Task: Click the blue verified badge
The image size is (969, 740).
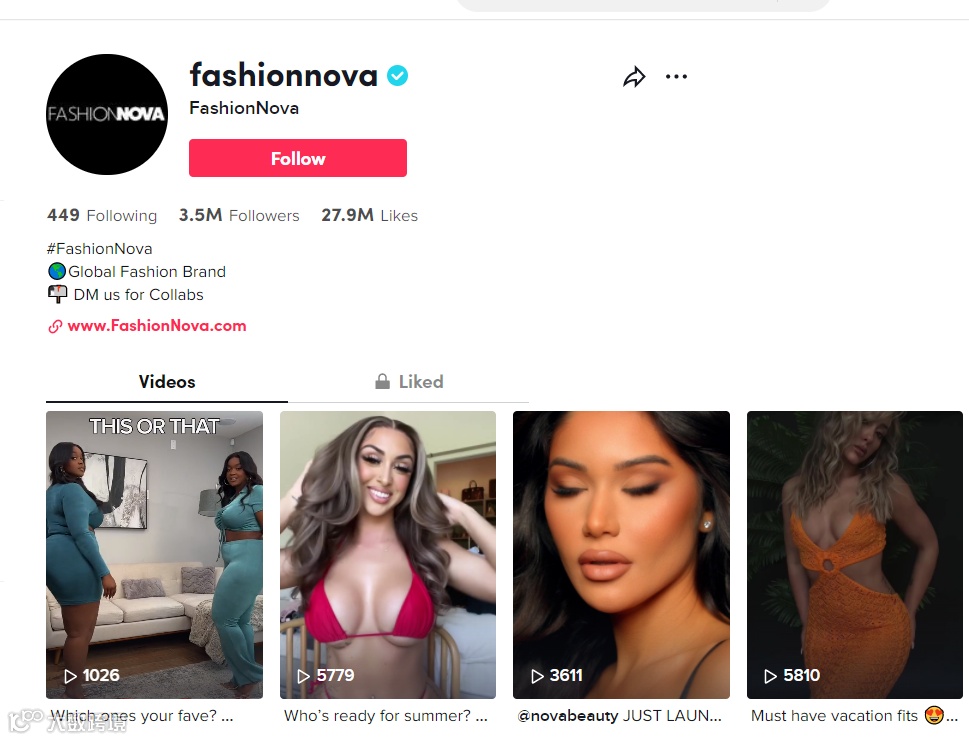Action: 397,75
